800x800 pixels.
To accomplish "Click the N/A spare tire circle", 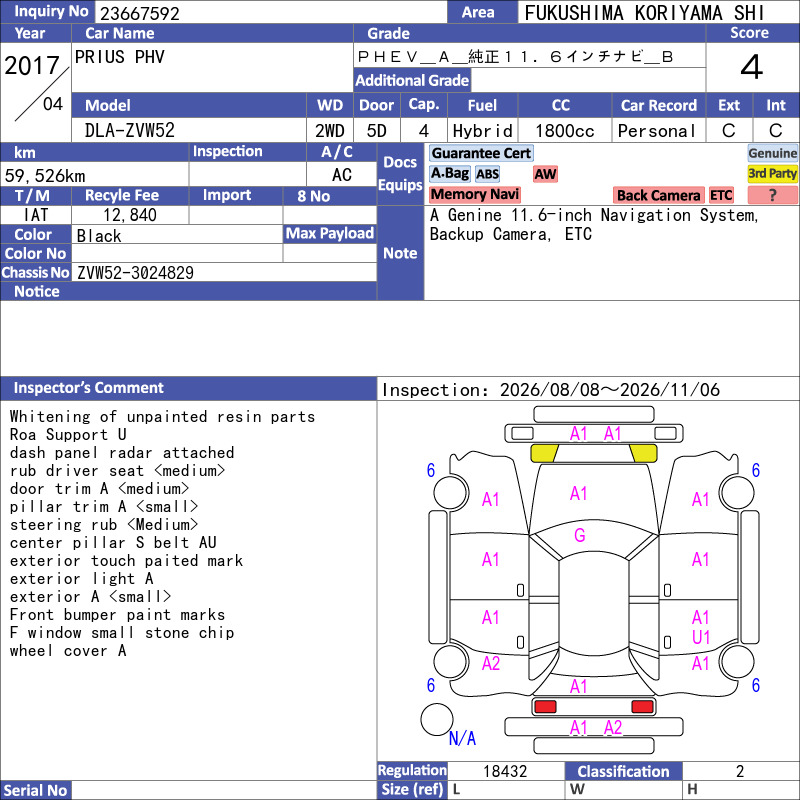I will (x=437, y=719).
